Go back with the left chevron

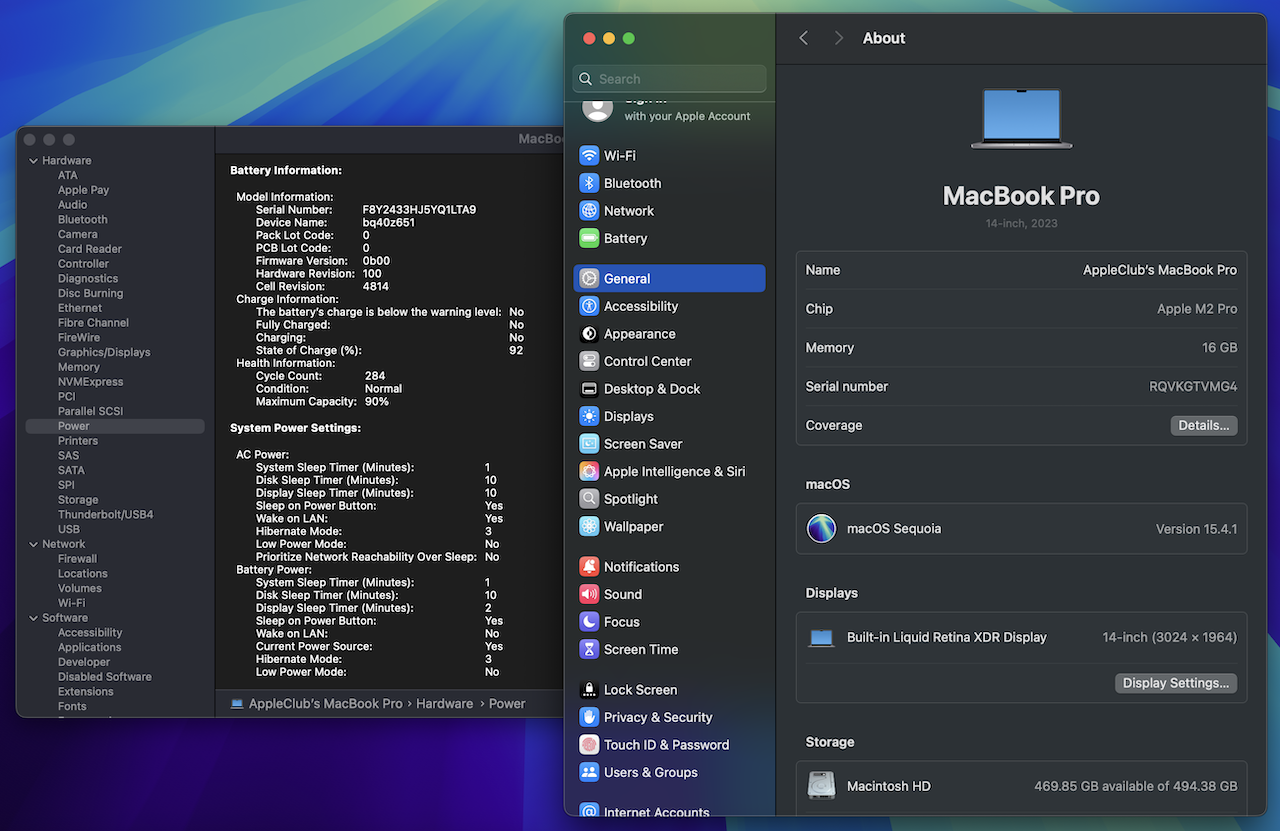tap(803, 38)
